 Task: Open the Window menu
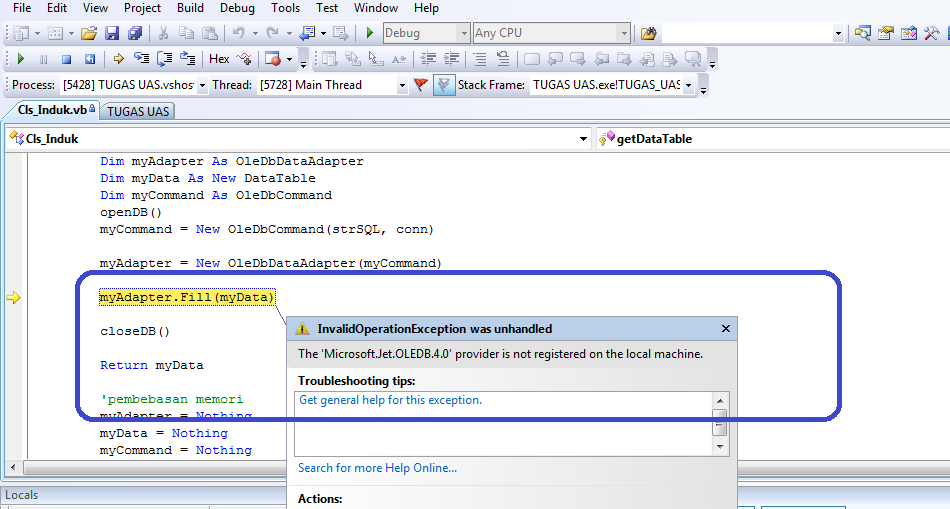point(376,8)
